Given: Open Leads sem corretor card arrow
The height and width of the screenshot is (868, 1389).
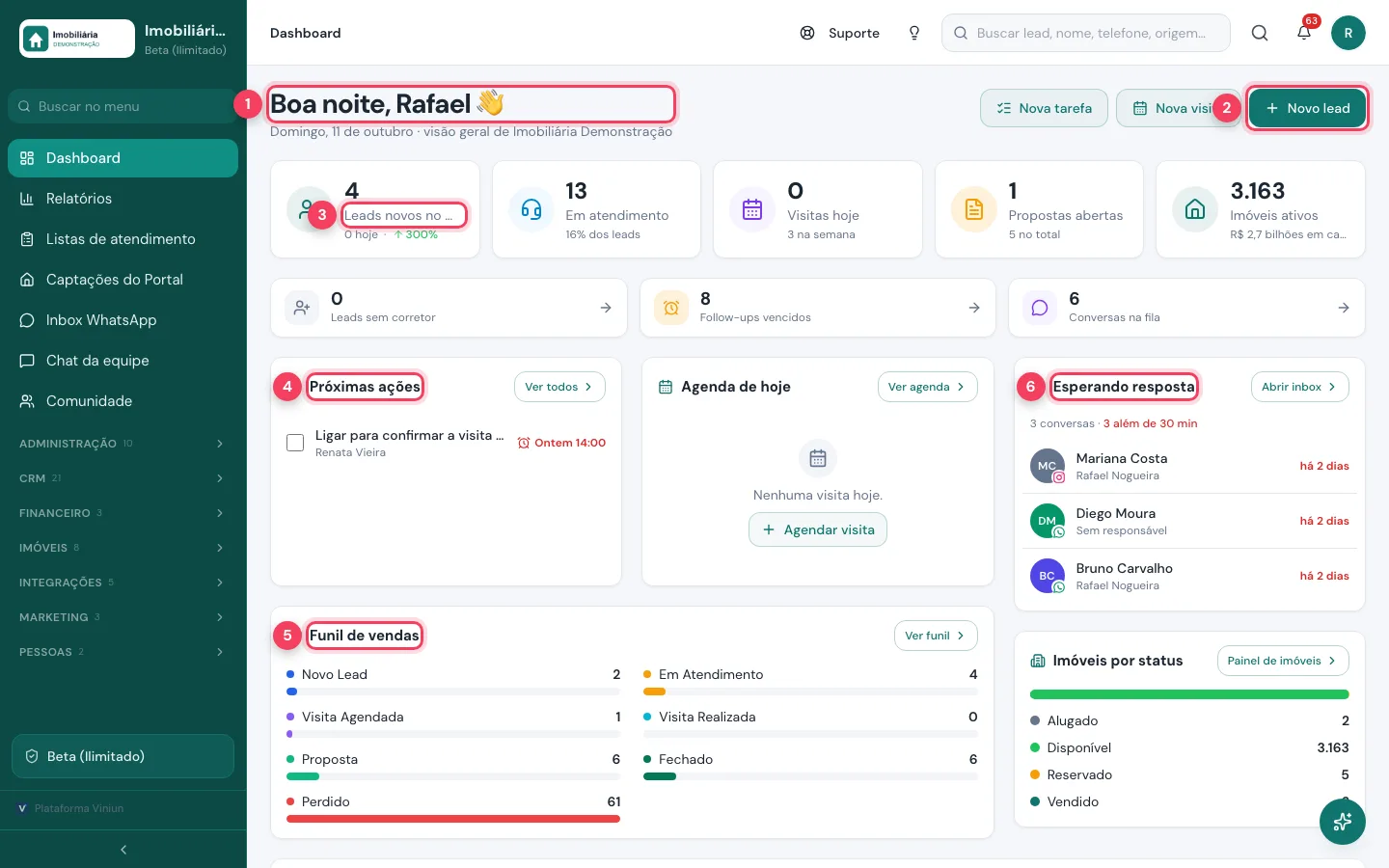Looking at the screenshot, I should point(606,308).
